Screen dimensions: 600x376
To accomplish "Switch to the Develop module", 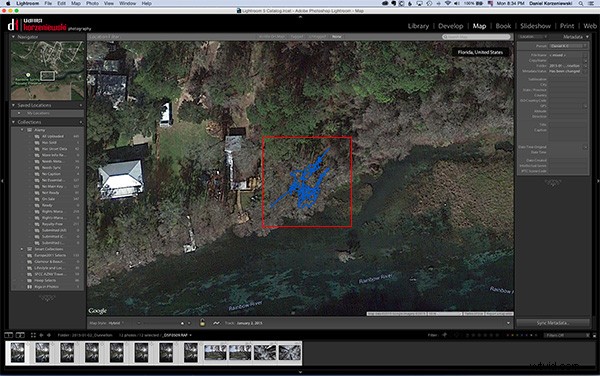I will [450, 26].
